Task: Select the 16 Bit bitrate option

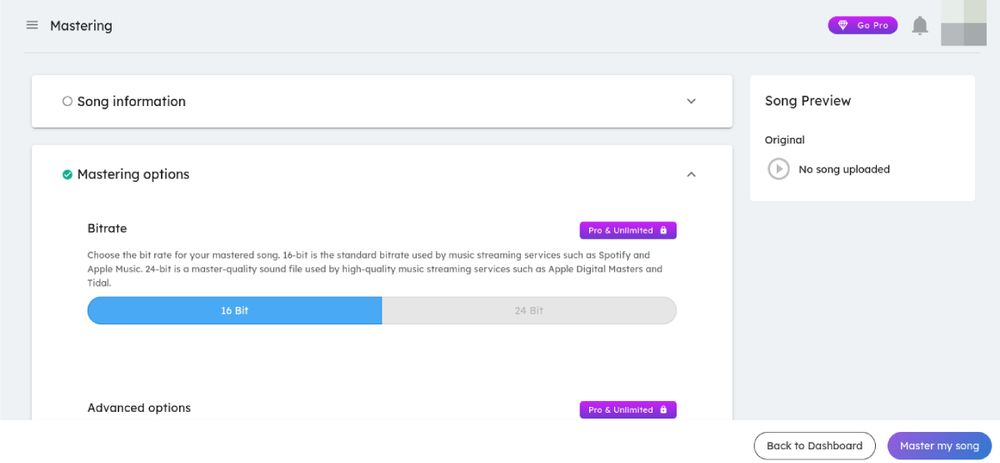Action: tap(235, 311)
